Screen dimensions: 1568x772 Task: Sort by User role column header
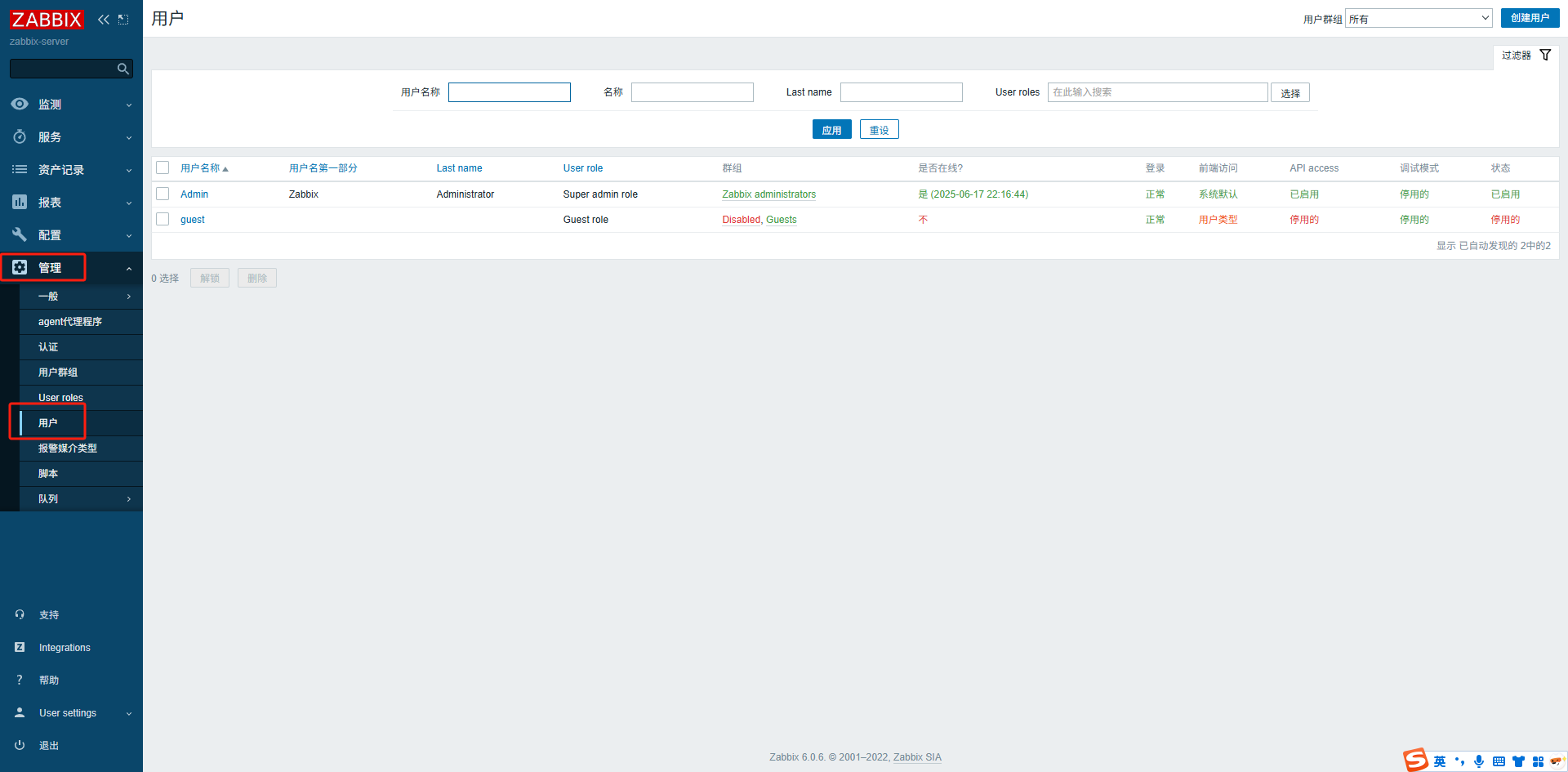(583, 167)
